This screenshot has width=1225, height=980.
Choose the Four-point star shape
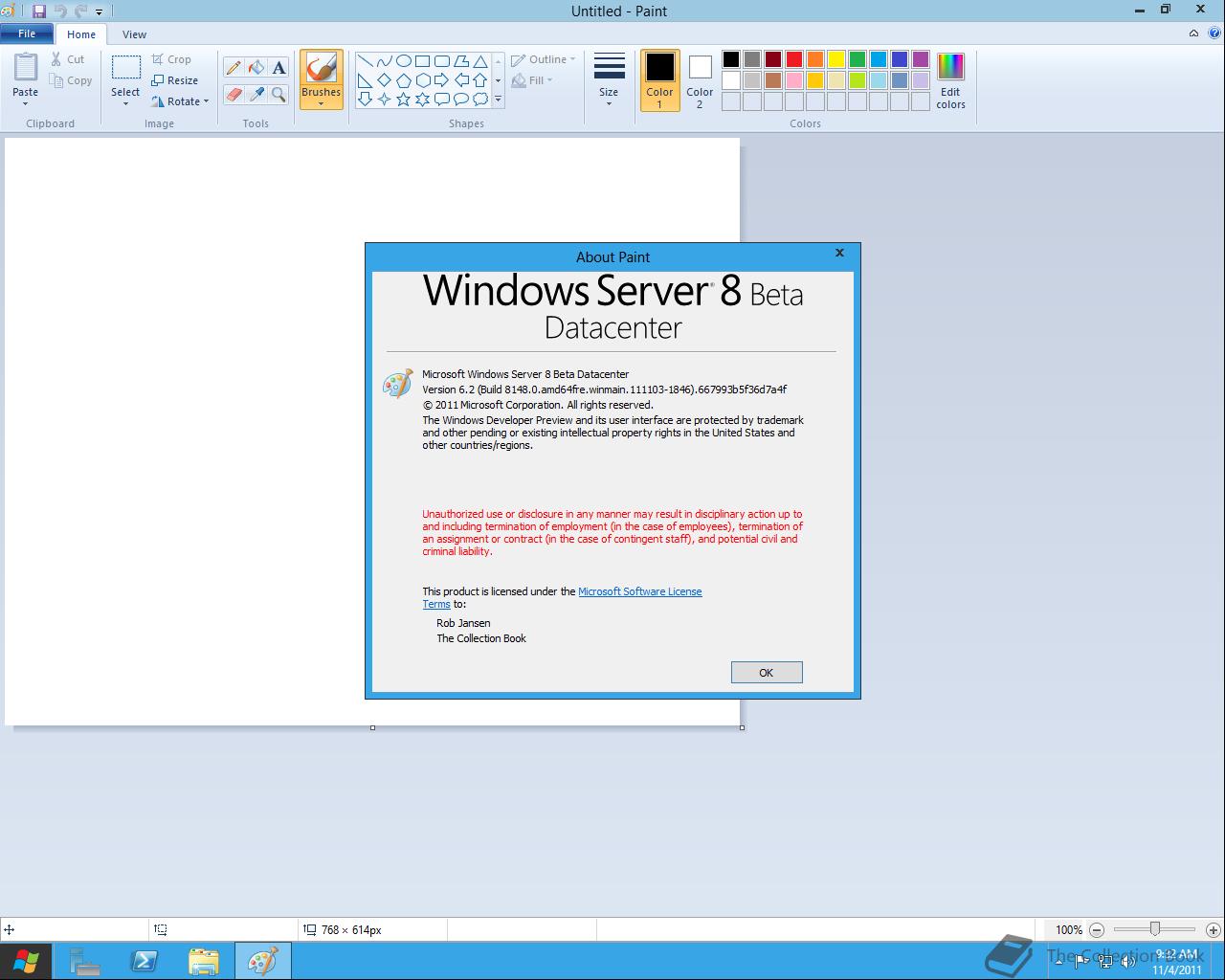click(x=385, y=99)
